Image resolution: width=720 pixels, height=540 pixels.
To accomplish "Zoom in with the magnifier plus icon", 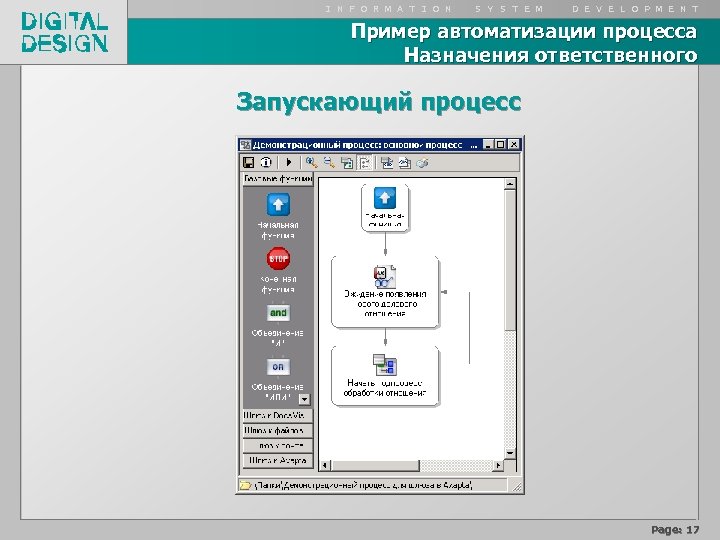I will pos(312,163).
